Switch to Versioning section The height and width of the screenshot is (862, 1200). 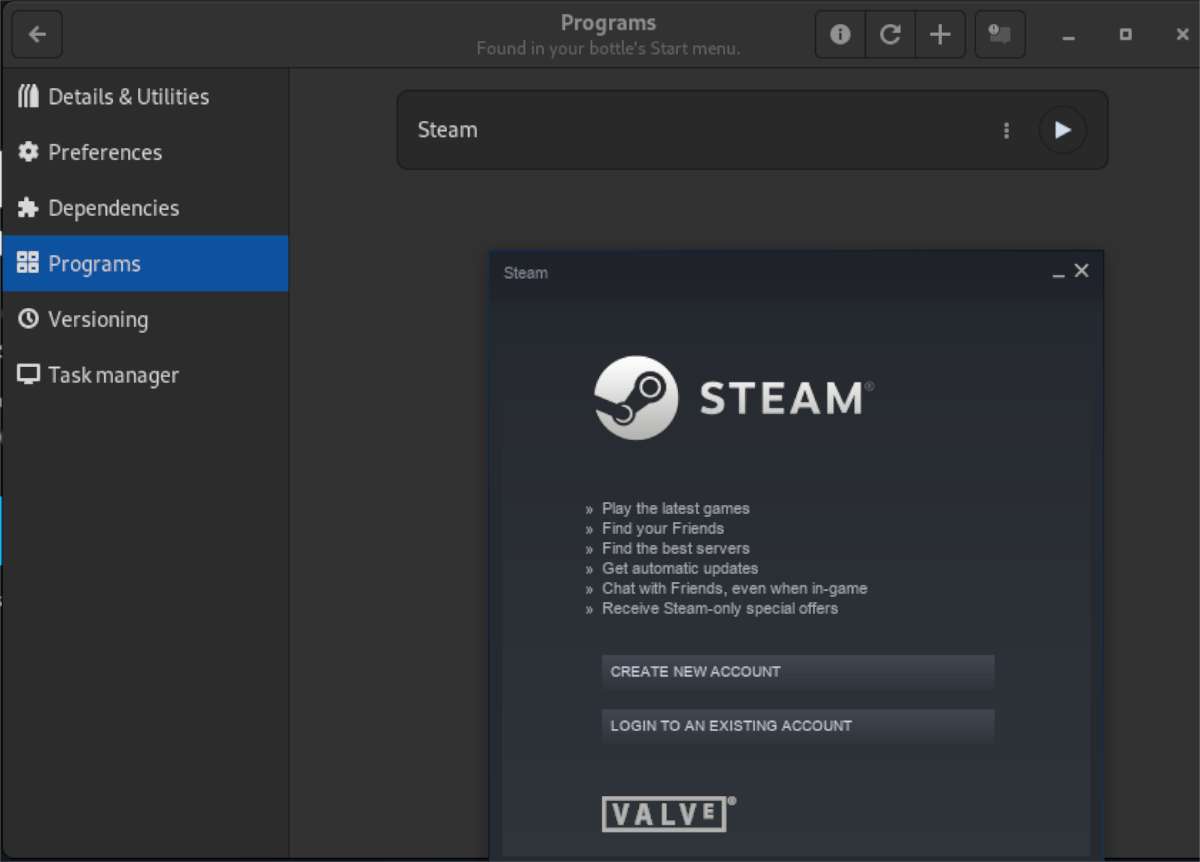(145, 319)
